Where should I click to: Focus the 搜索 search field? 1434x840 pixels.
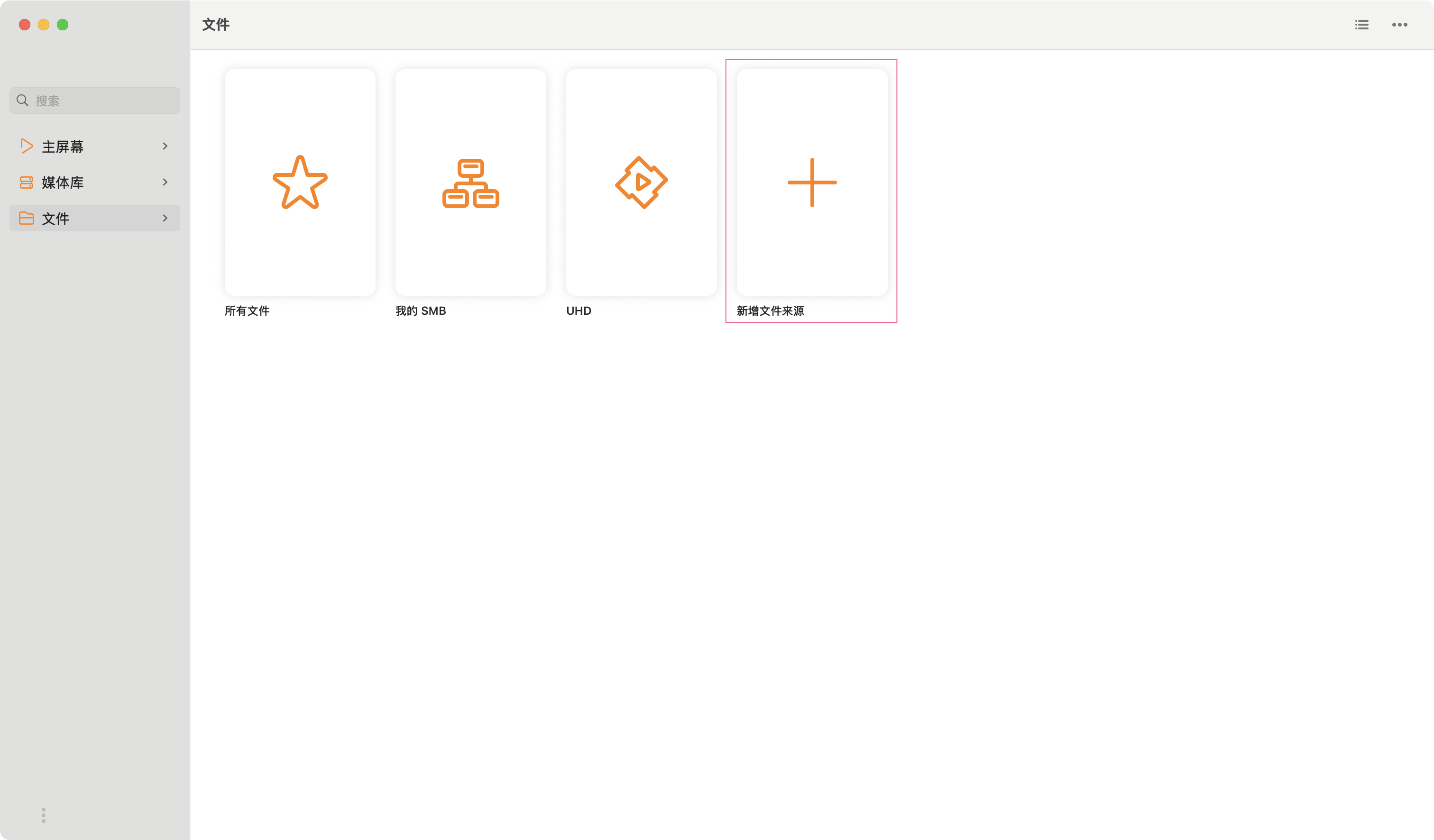pos(102,100)
